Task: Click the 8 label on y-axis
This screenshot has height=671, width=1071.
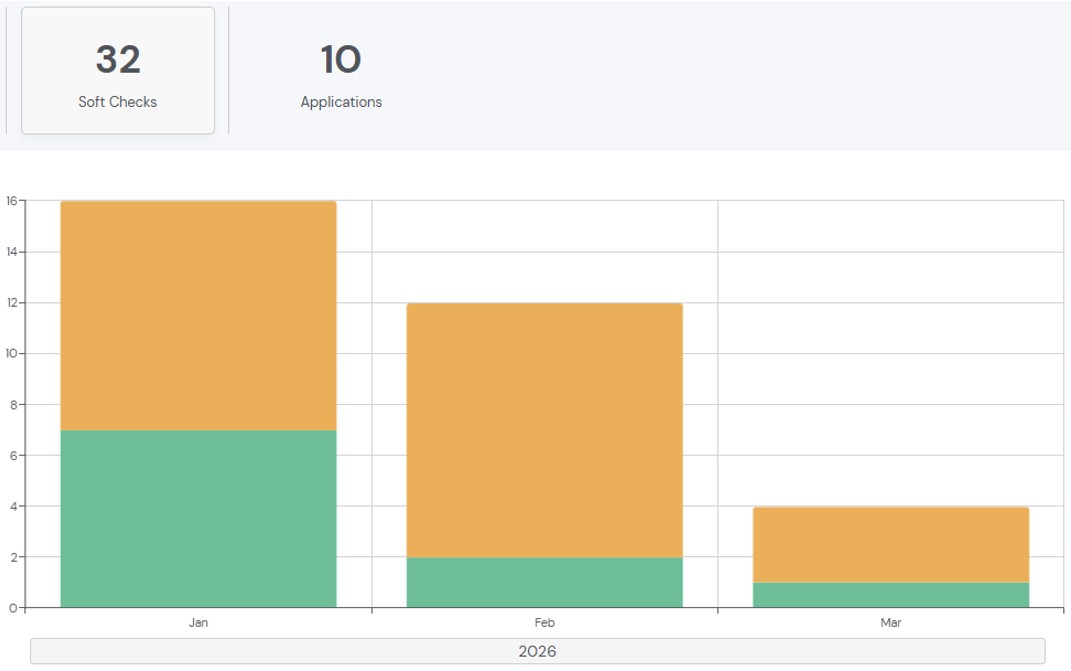Action: click(13, 405)
